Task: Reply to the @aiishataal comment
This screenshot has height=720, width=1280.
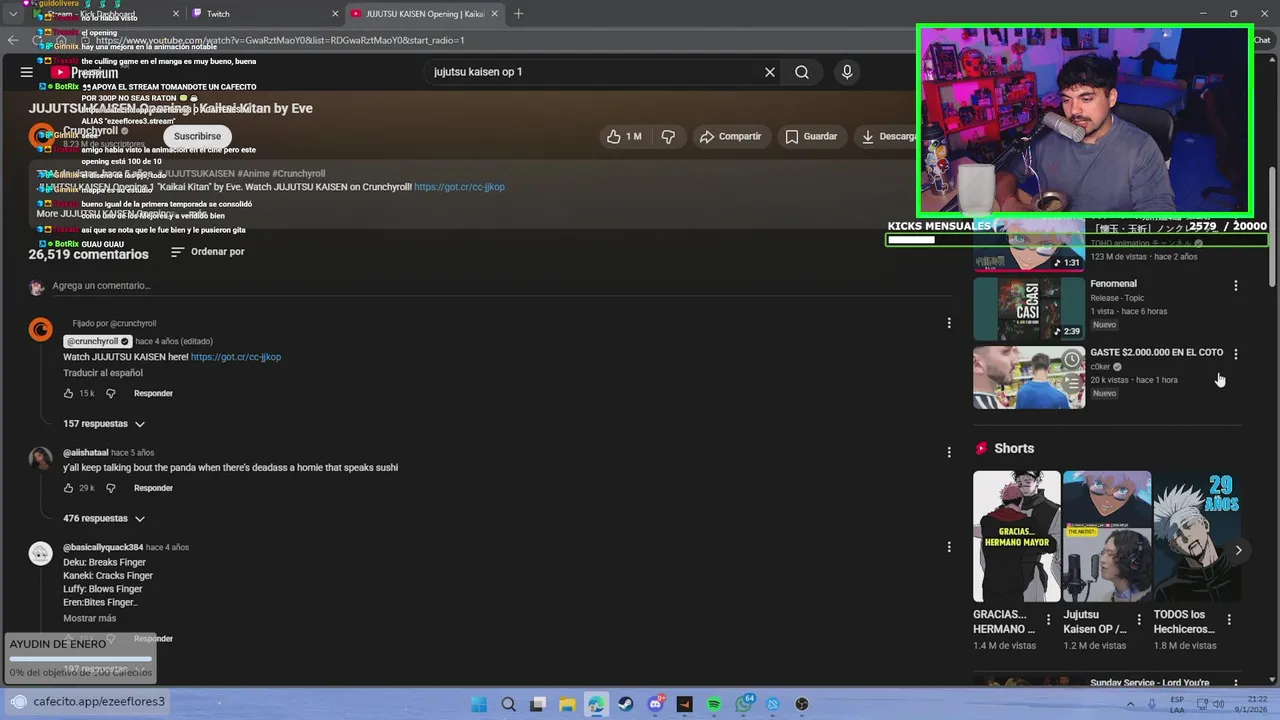Action: point(153,488)
